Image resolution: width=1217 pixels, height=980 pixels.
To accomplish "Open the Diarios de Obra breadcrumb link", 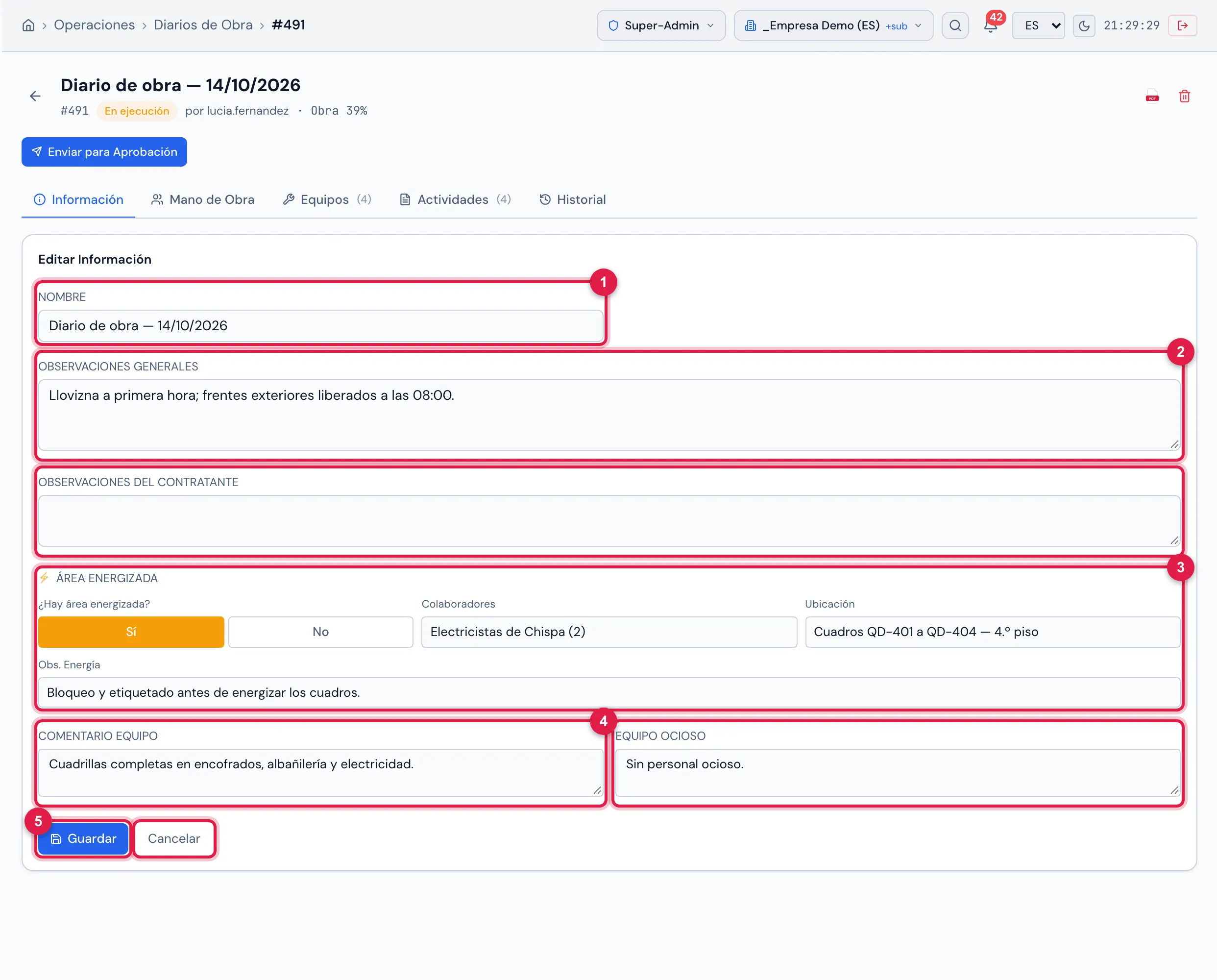I will click(x=203, y=25).
